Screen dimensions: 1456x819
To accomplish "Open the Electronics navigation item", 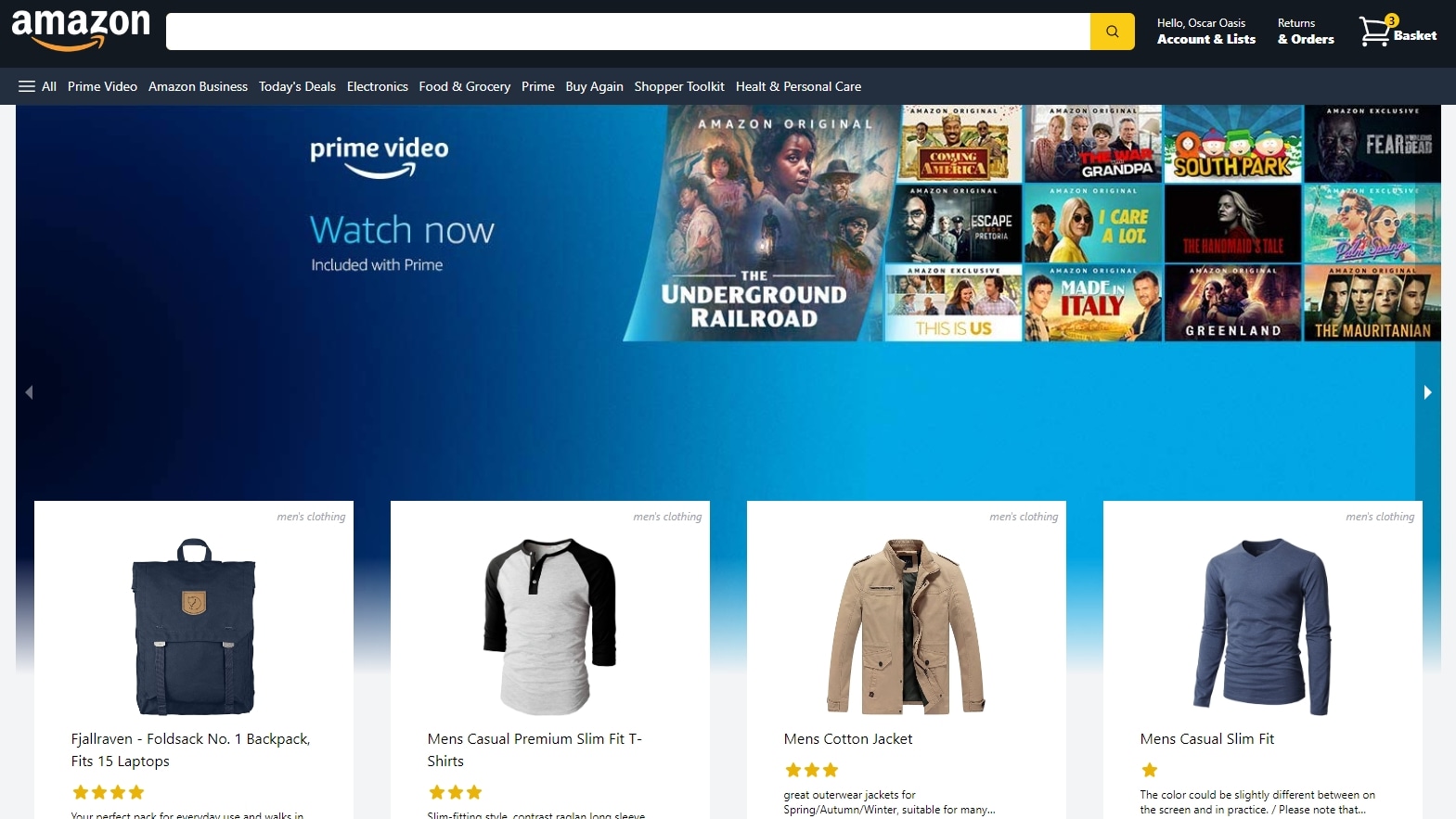I will 377,86.
